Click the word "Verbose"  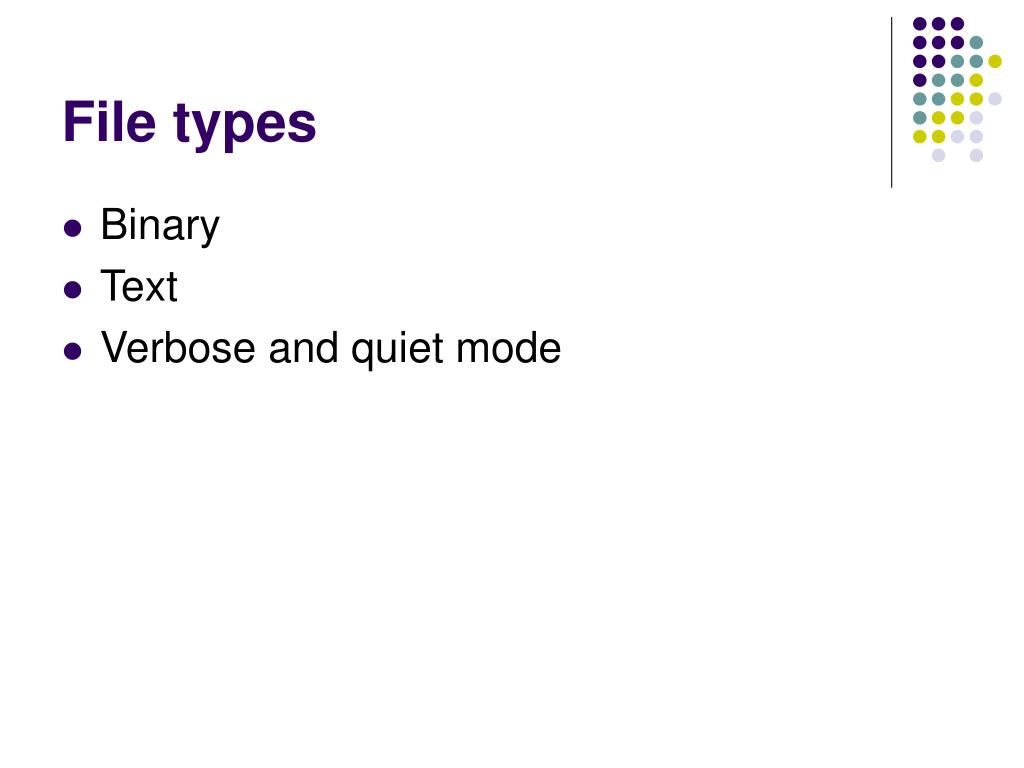[x=178, y=347]
